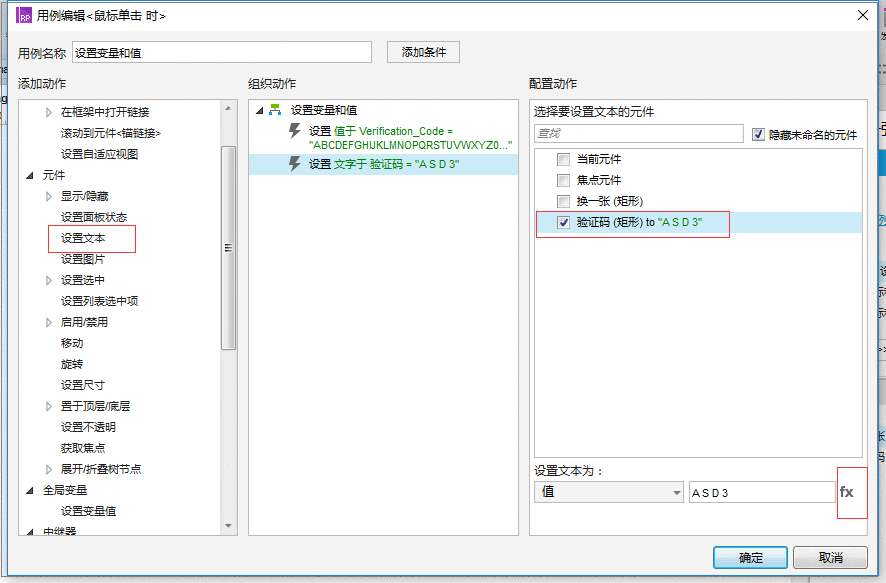The image size is (886, 583).
Task: Collapse the 中继器 category
Action: tap(30, 532)
